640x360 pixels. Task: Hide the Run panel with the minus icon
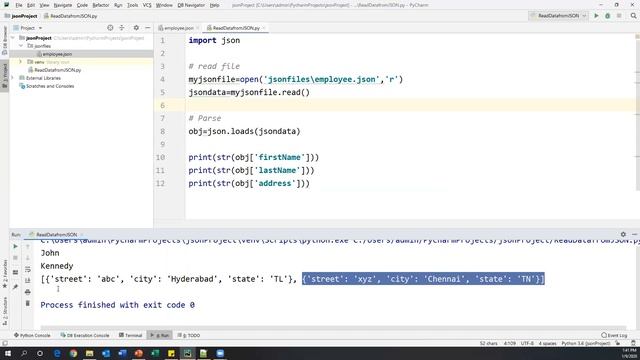pyautogui.click(x=634, y=234)
